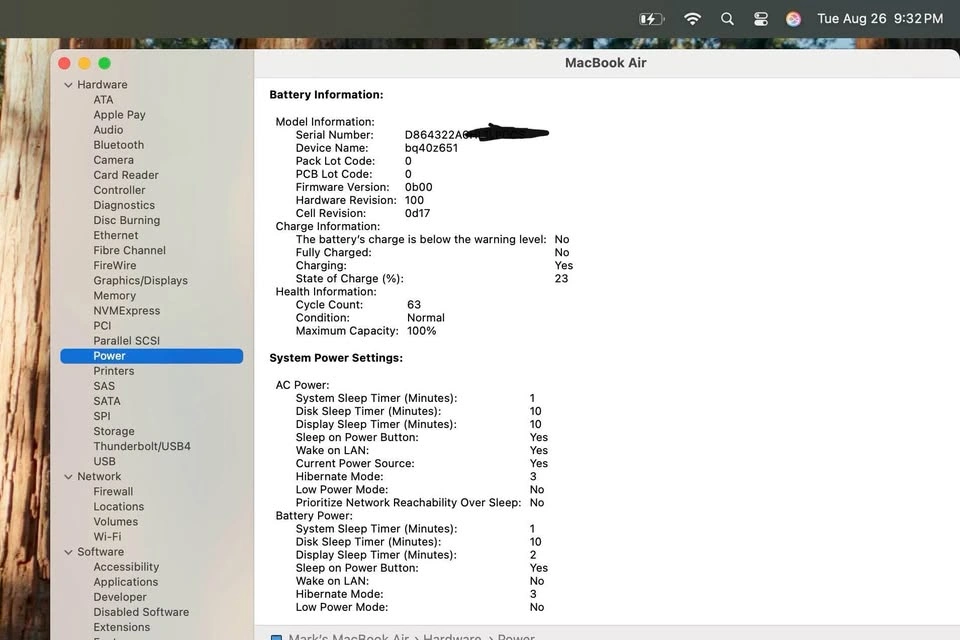Open Wi-Fi under Network section

(107, 537)
